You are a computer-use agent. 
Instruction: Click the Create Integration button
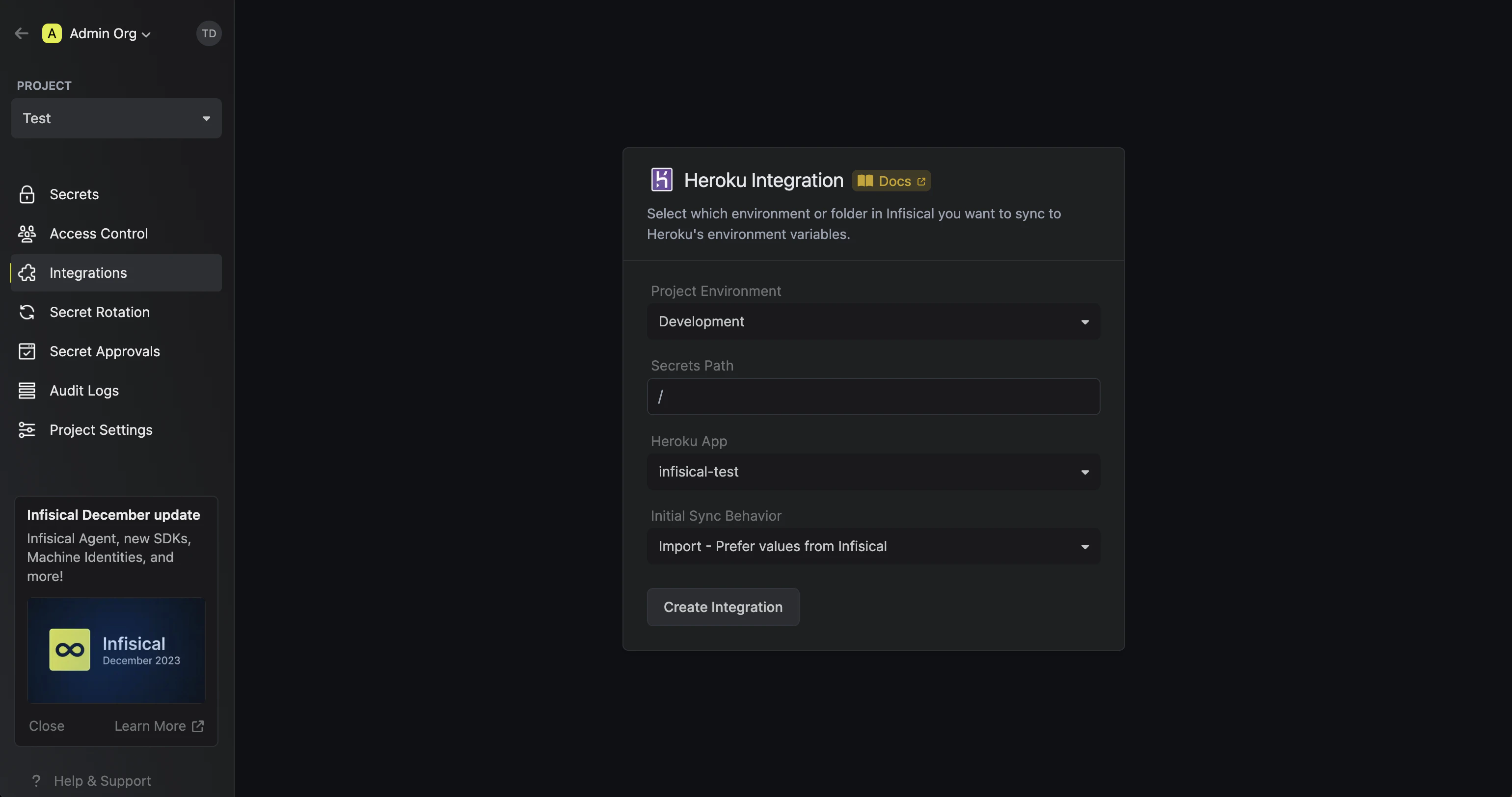tap(723, 607)
